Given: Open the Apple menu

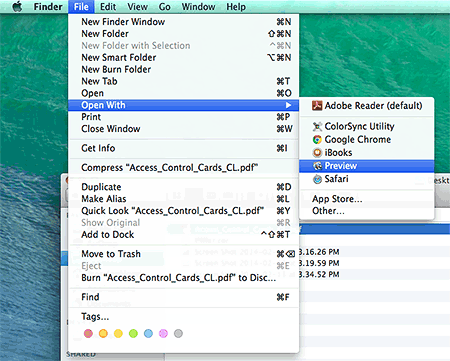Looking at the screenshot, I should coord(17,6).
